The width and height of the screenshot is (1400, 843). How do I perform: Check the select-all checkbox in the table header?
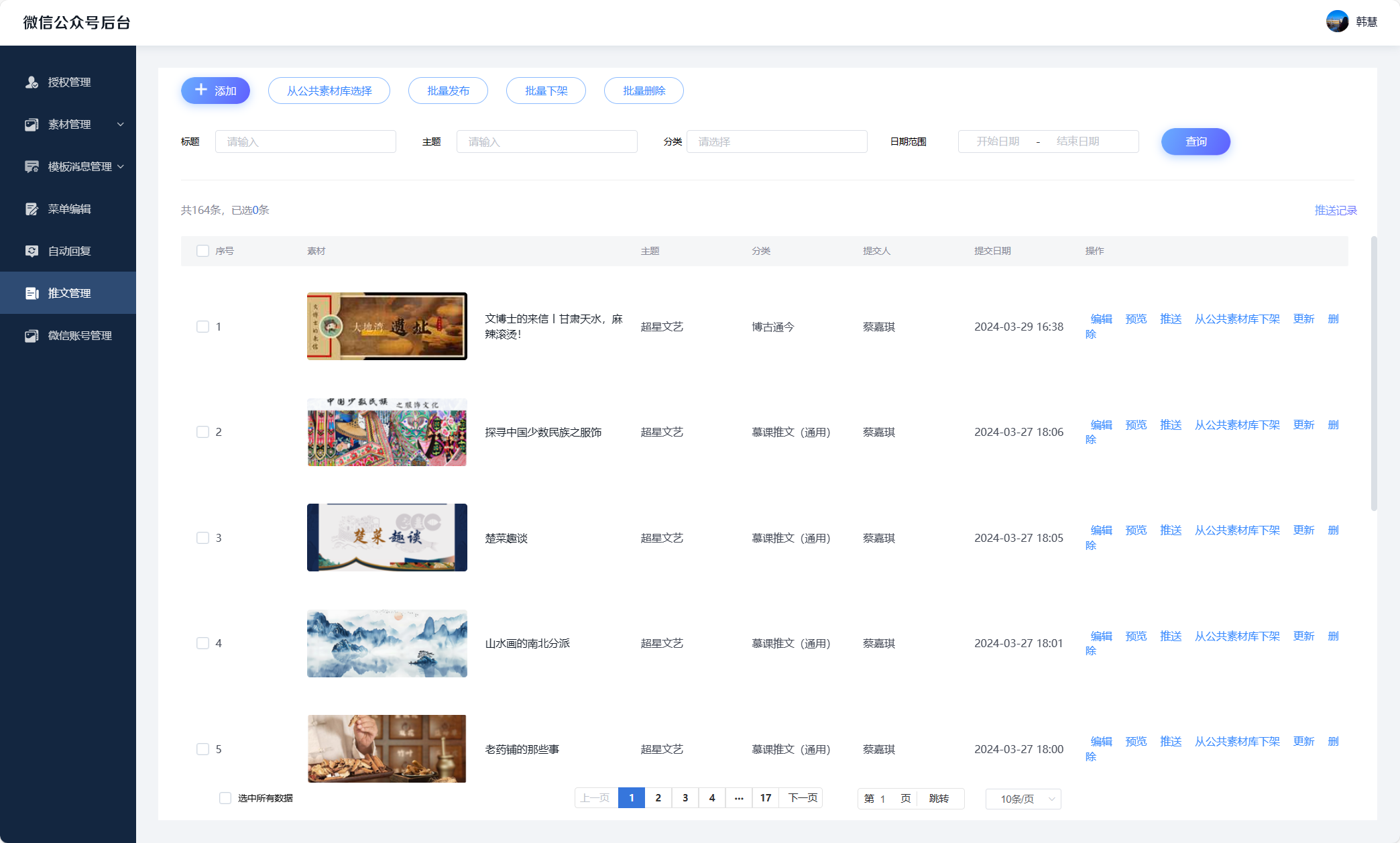point(202,251)
